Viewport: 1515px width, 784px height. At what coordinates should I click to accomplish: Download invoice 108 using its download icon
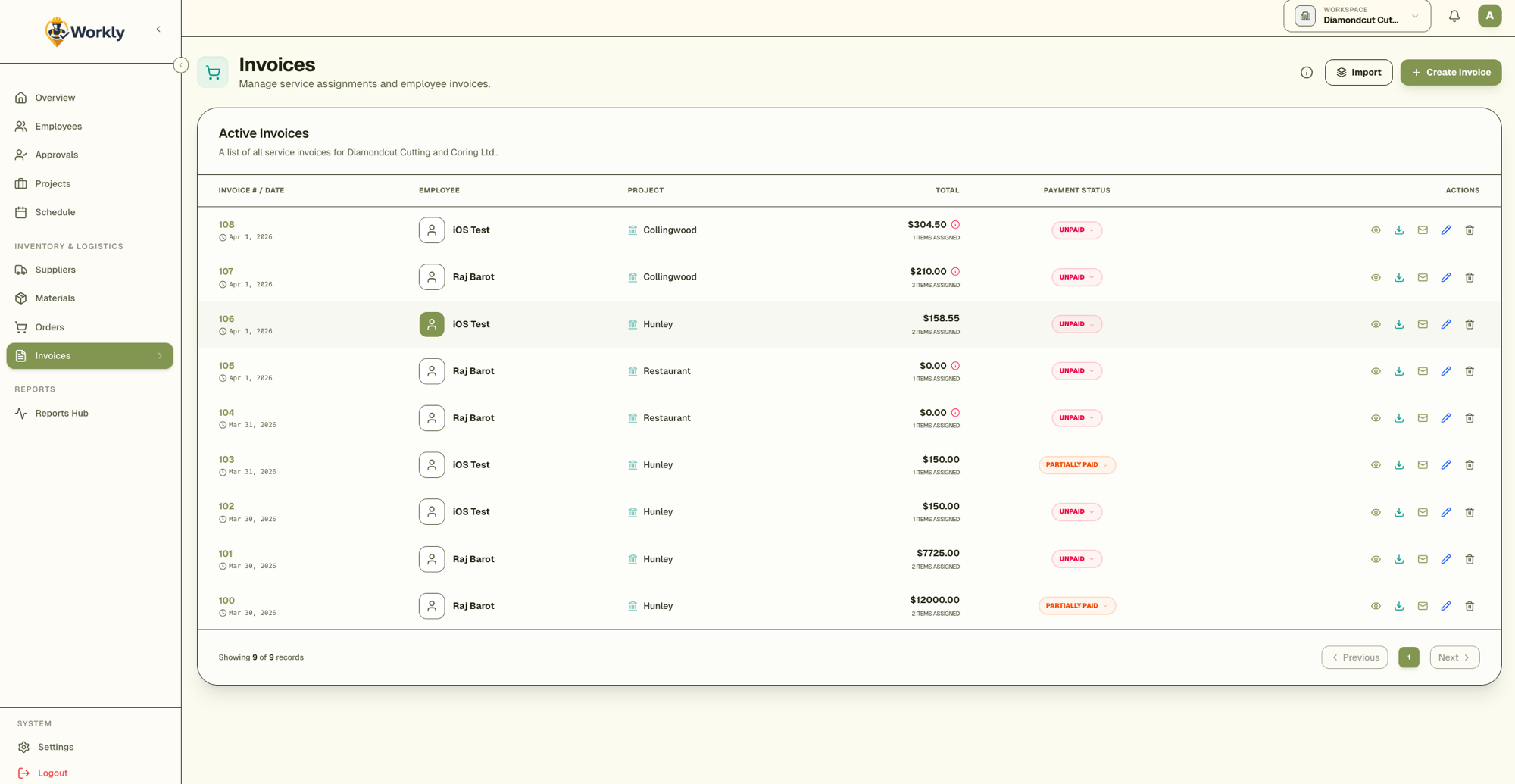point(1398,230)
